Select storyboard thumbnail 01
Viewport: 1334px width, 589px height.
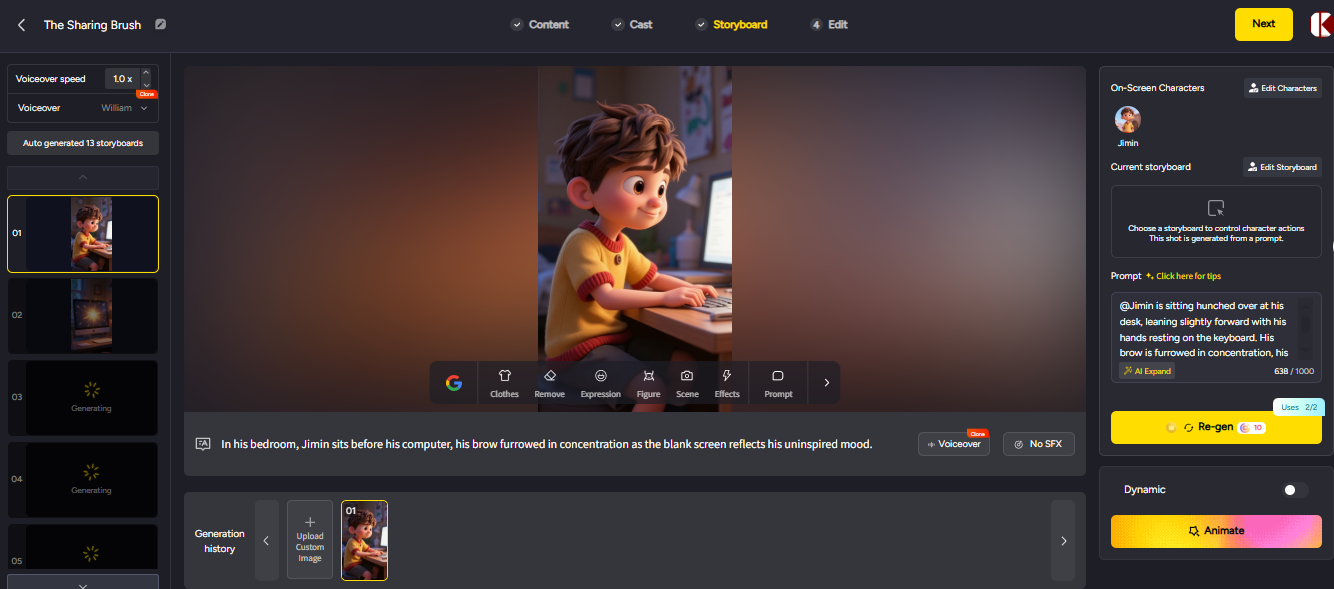click(x=83, y=234)
